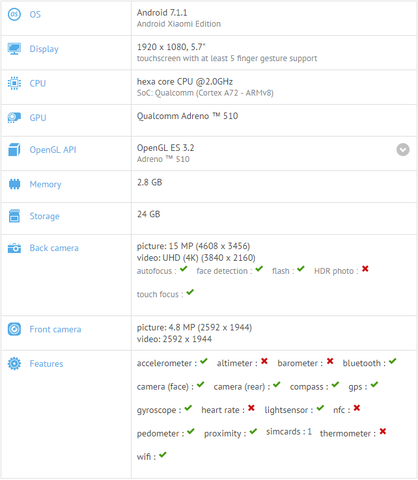Image resolution: width=418 pixels, height=480 pixels.
Task: Click the red X beside nfc
Action: (357, 408)
